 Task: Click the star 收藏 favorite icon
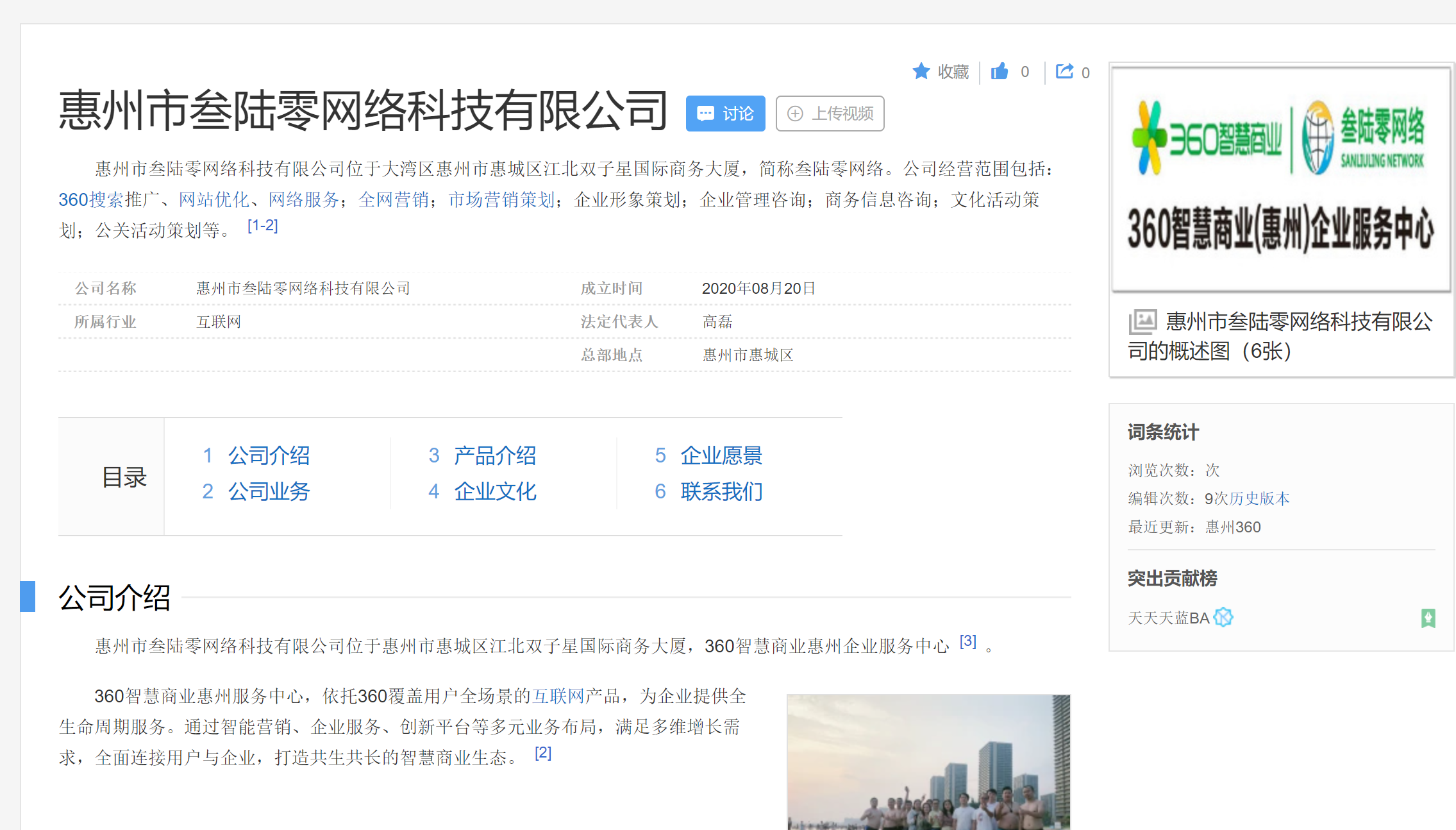tap(921, 71)
